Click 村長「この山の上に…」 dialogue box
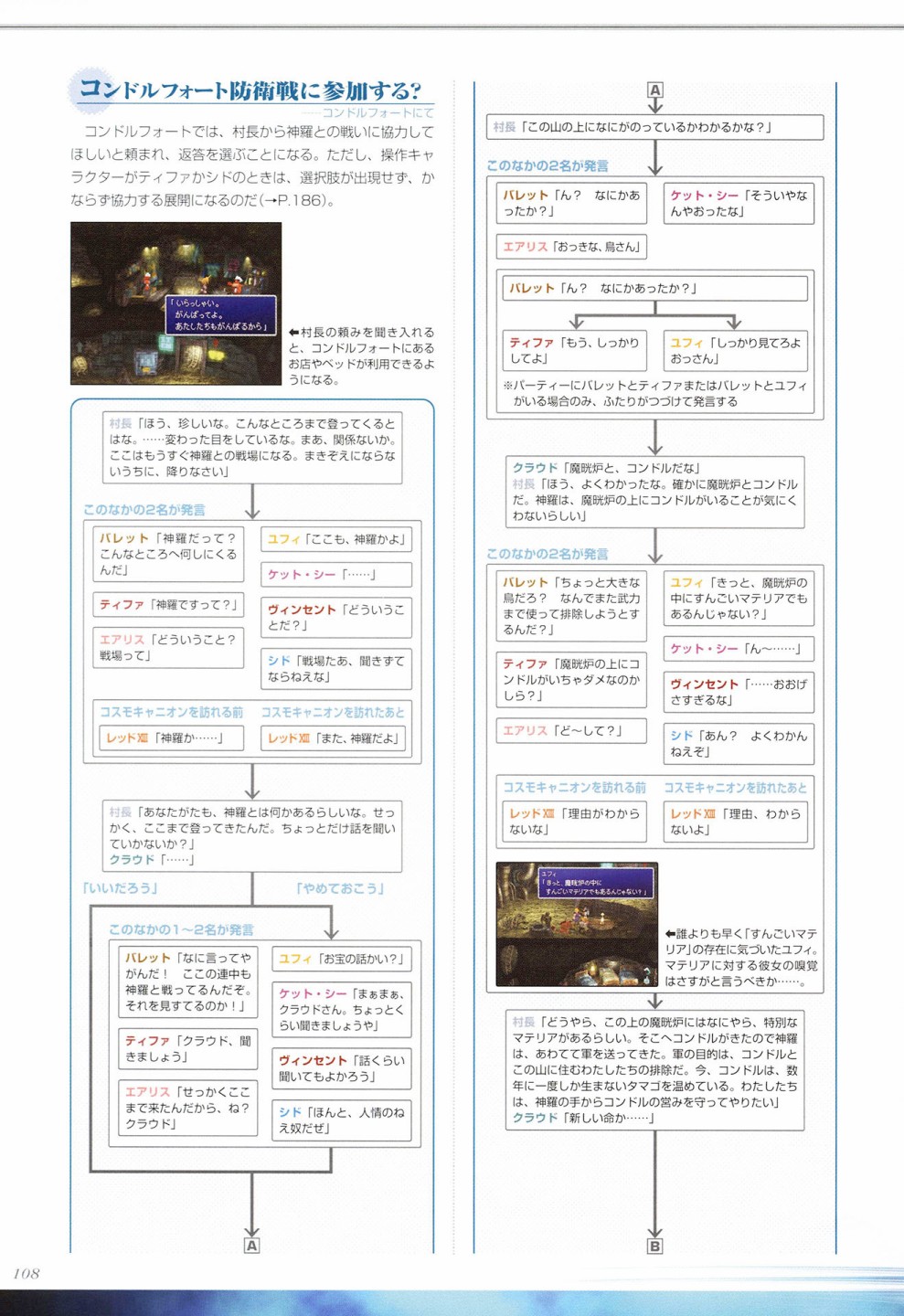Viewport: 904px width, 1316px height. pos(654,127)
